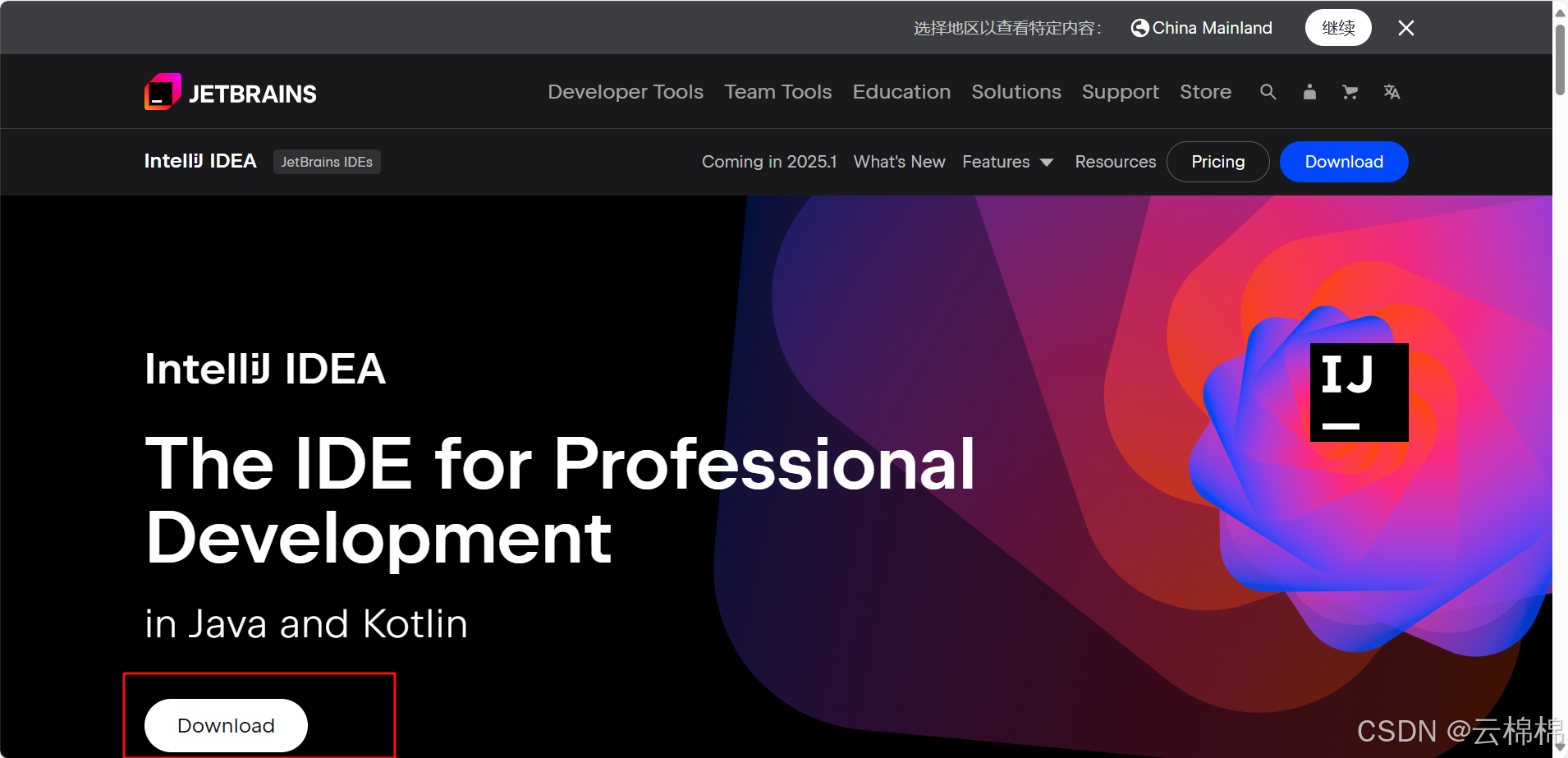Open What's New link
This screenshot has height=758, width=1568.
tap(899, 162)
